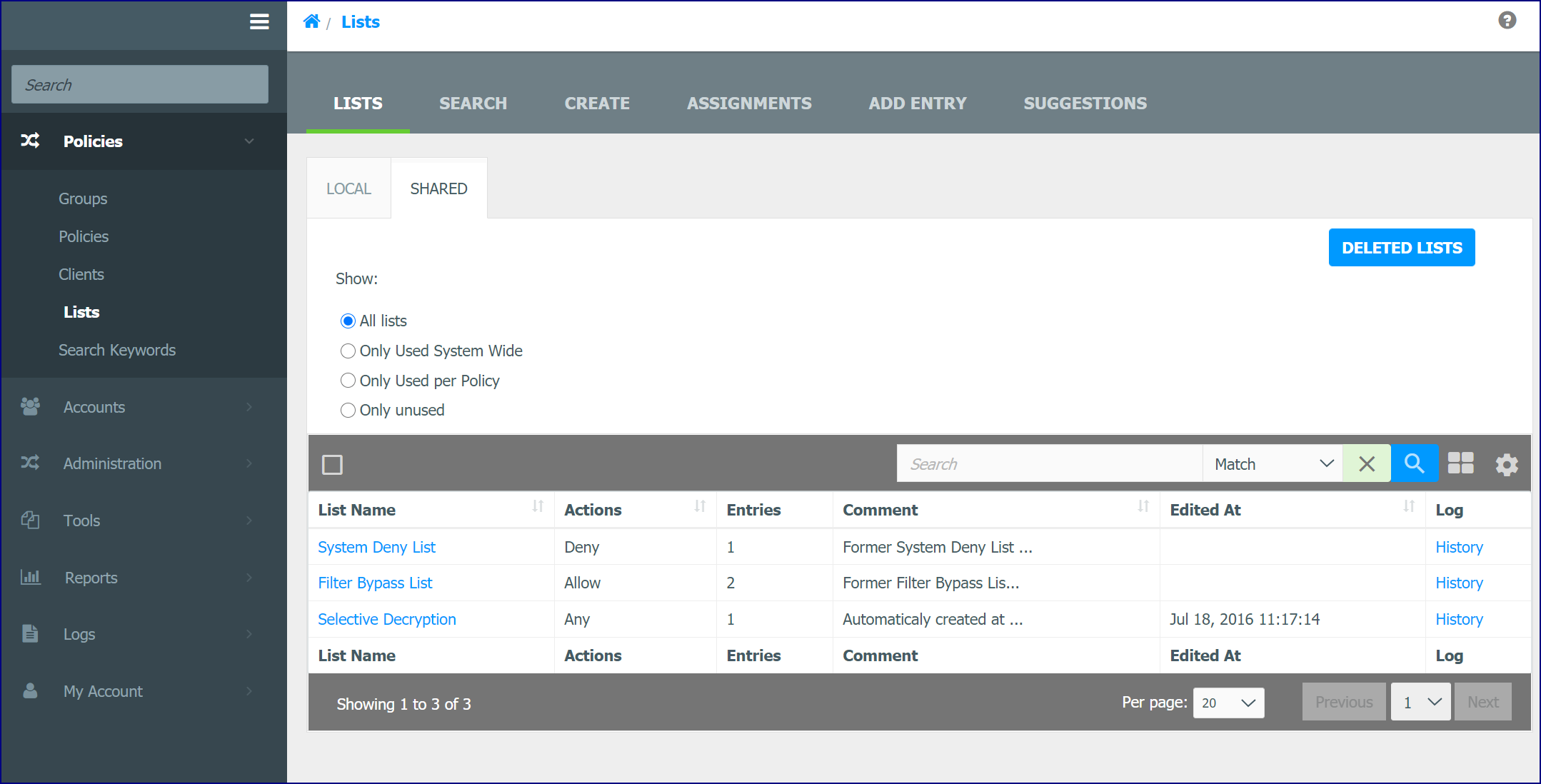Viewport: 1541px width, 784px height.
Task: Open the Filter Bypass List link
Action: (375, 583)
